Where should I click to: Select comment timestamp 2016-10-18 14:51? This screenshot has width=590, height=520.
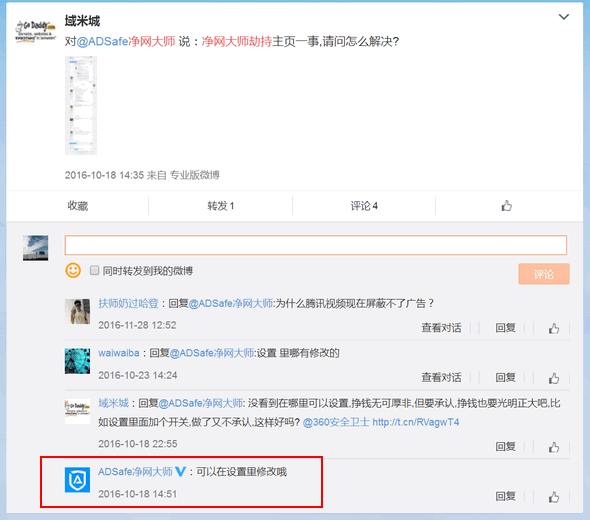coord(138,494)
